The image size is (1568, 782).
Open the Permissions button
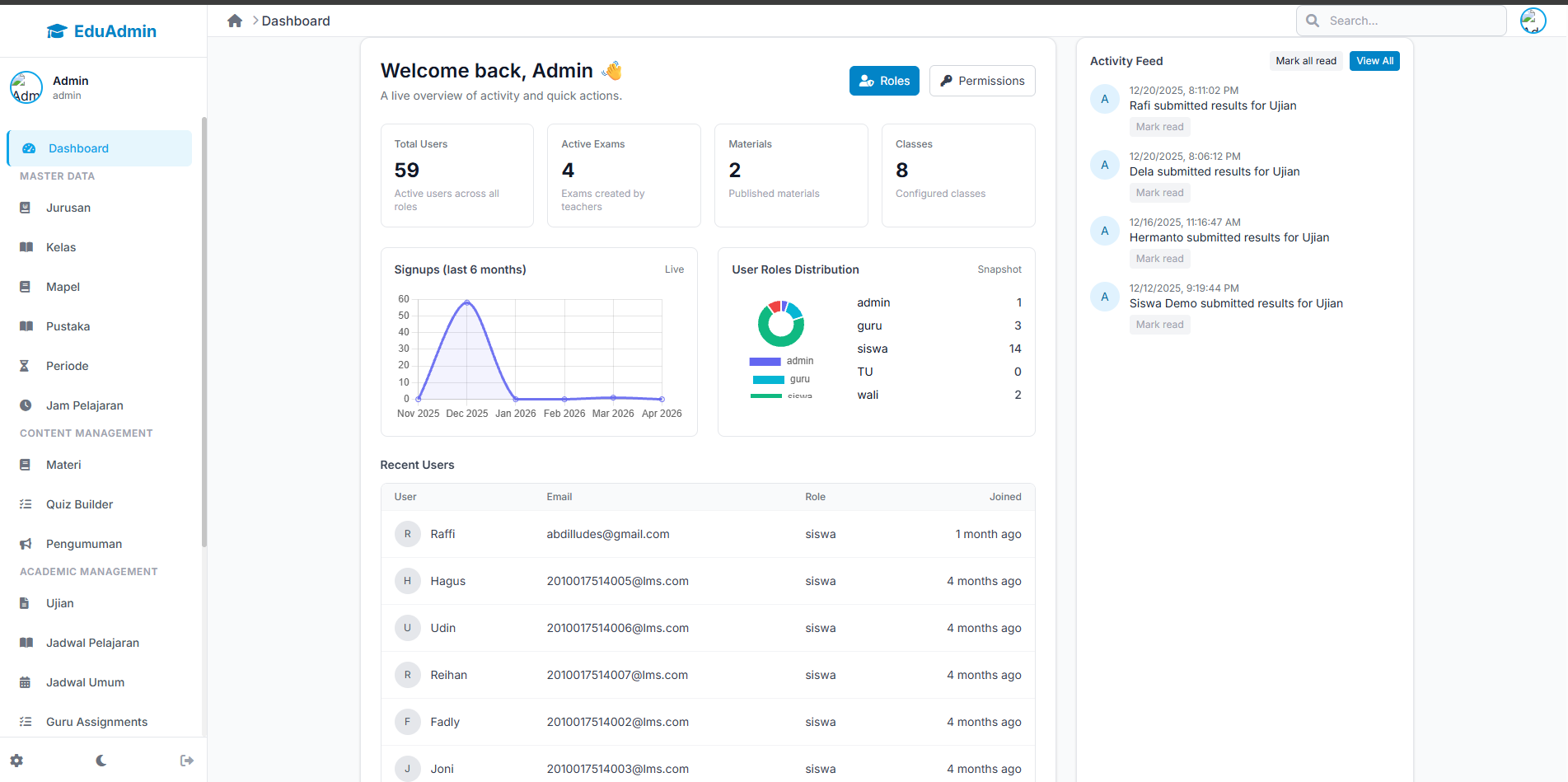pos(982,81)
